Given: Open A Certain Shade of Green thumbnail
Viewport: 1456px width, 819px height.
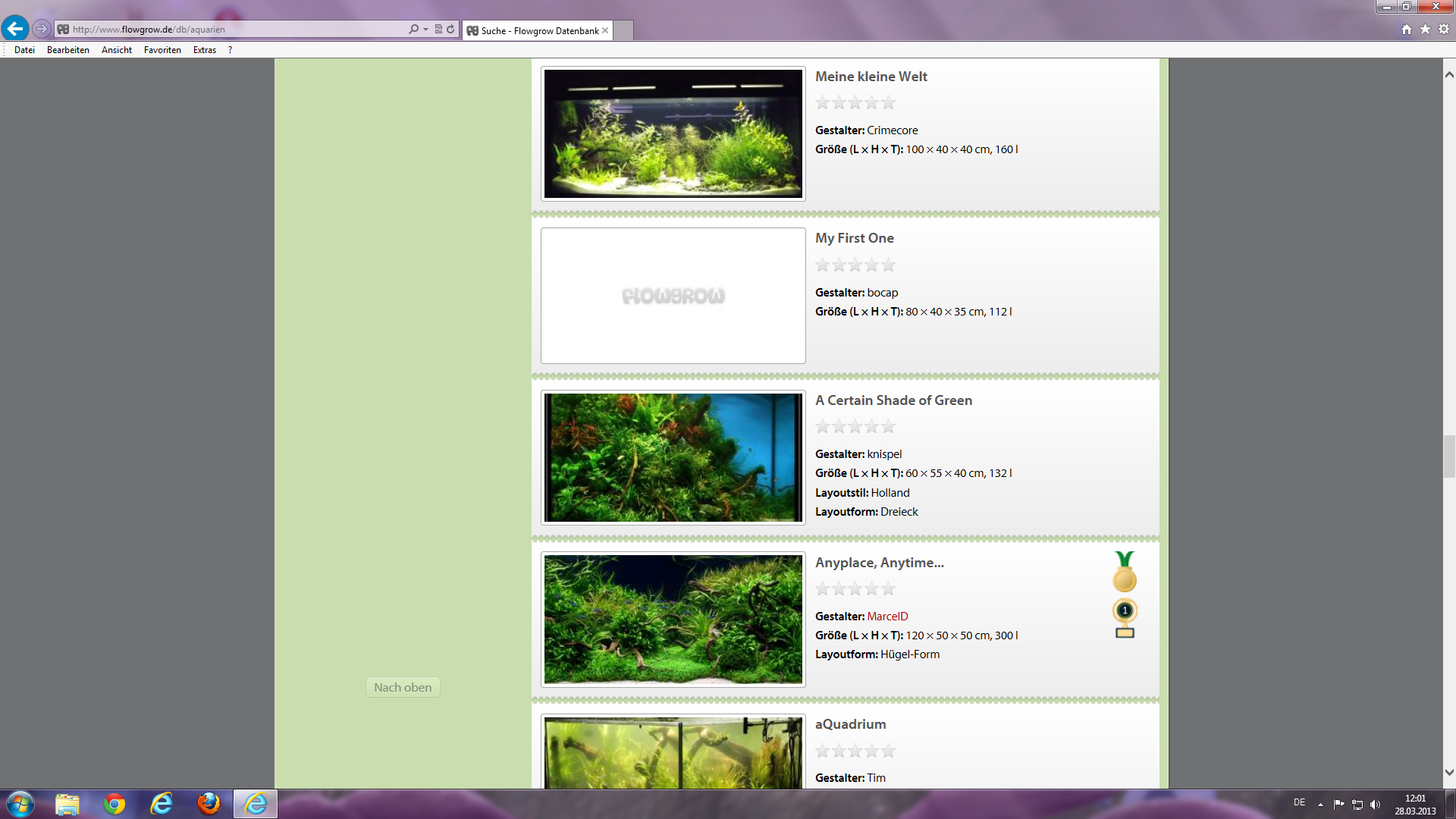Looking at the screenshot, I should coord(673,457).
